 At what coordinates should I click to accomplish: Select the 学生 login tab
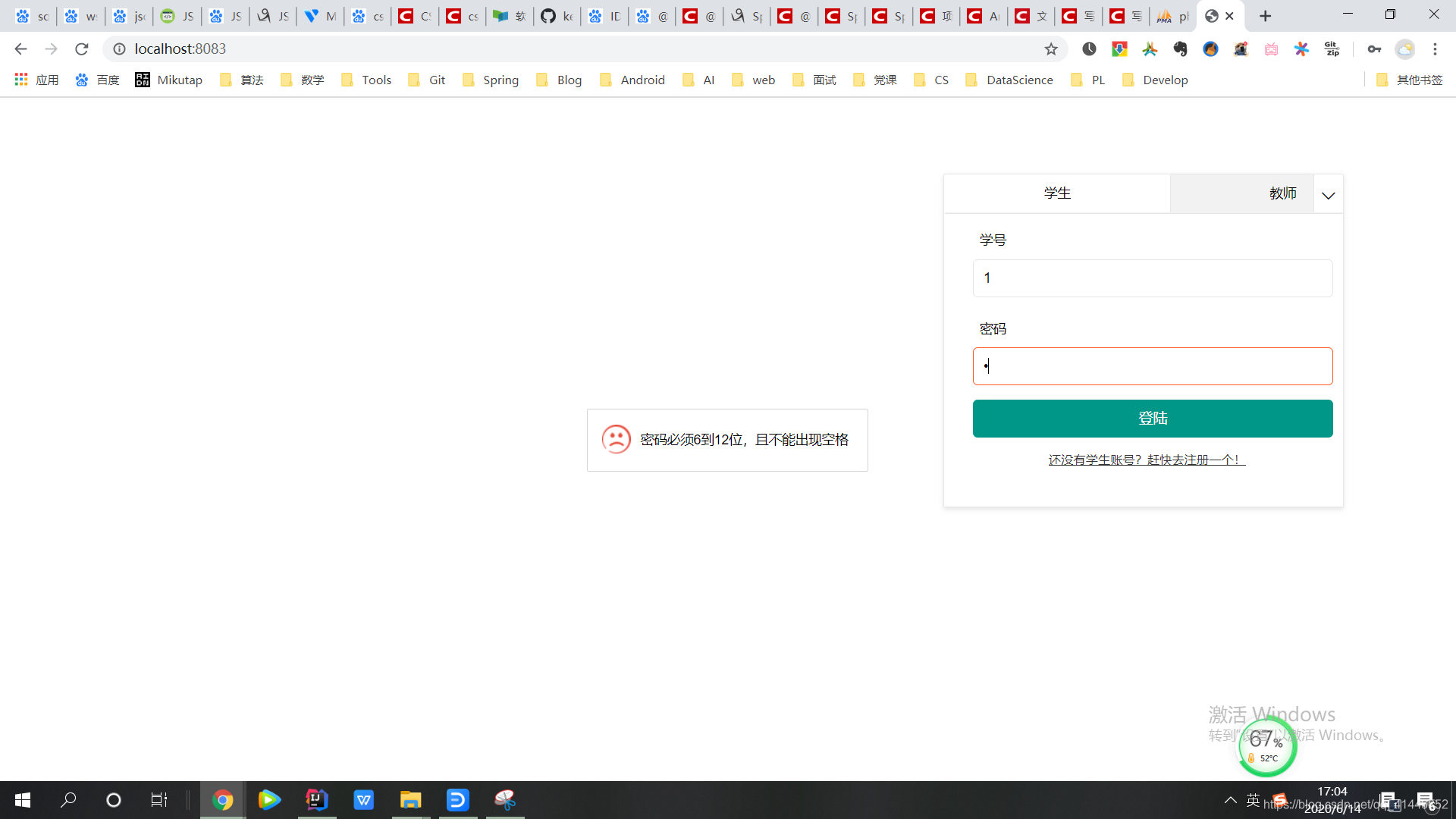point(1058,193)
